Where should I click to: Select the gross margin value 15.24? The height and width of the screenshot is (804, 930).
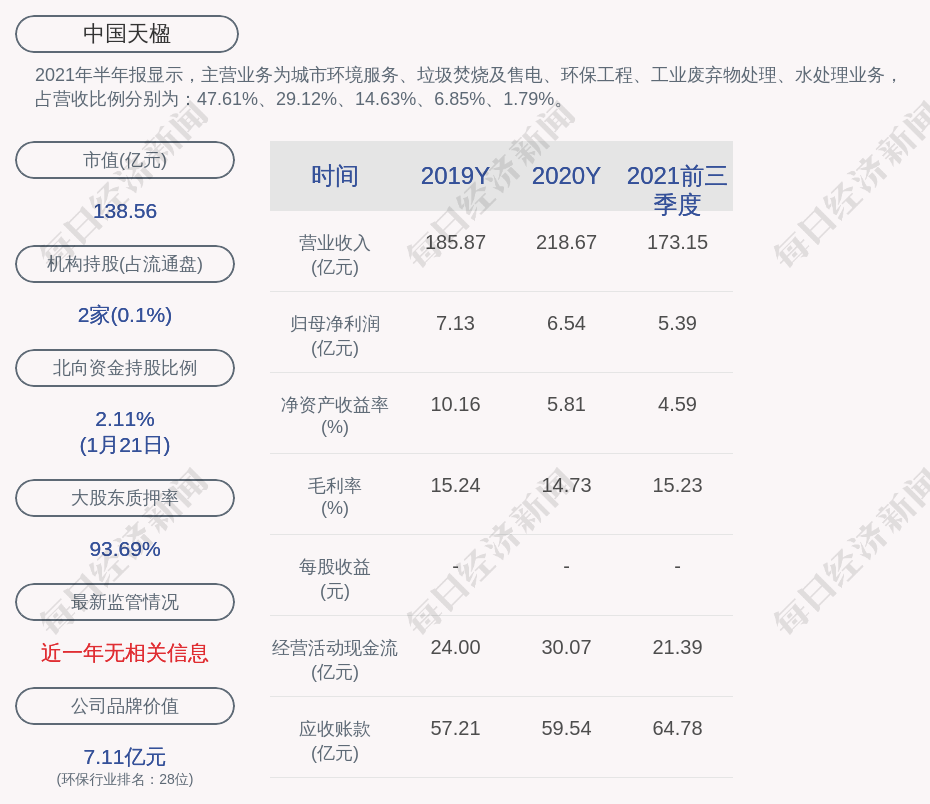[x=456, y=486]
